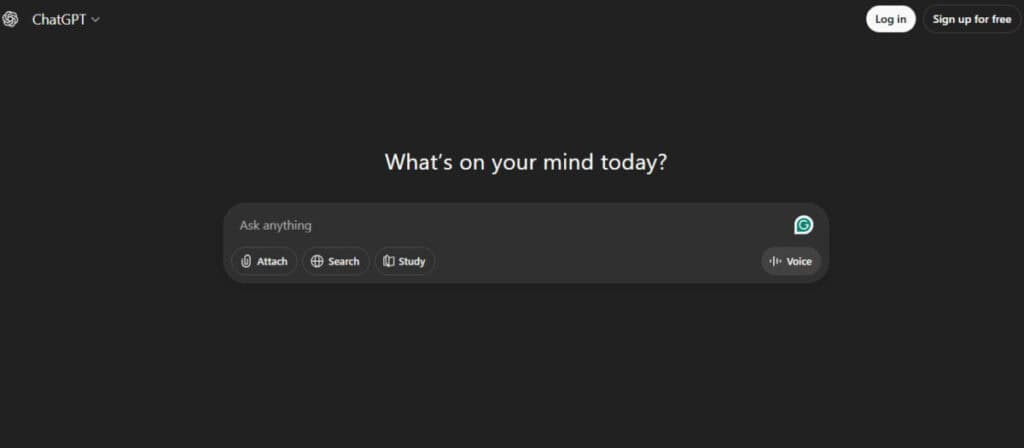
Task: Click the empty dark area below the composer
Action: pos(525,370)
